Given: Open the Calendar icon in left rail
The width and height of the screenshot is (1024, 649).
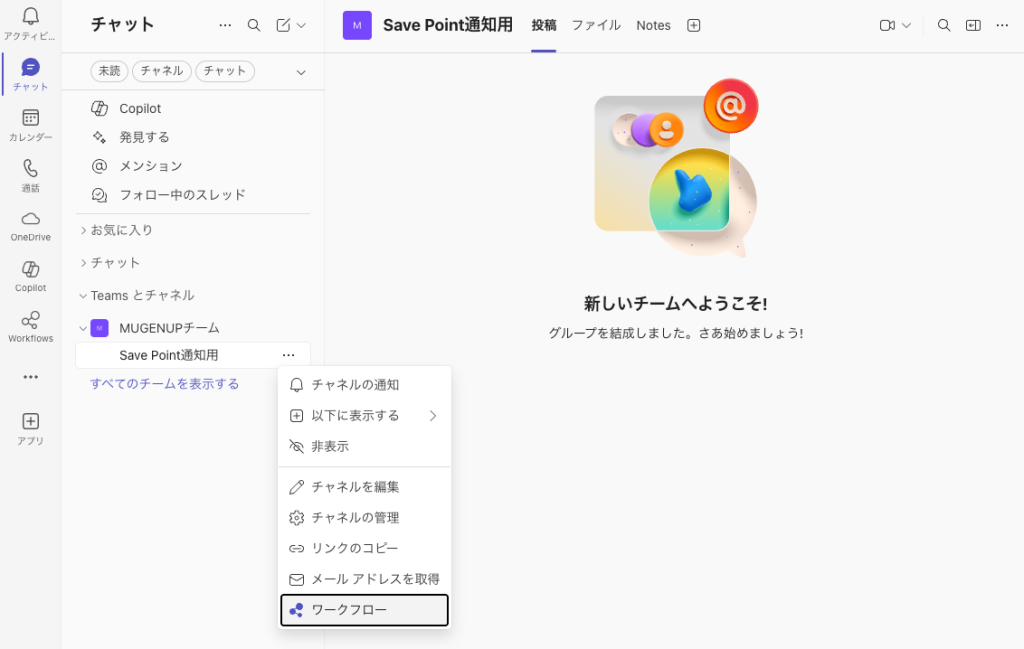Looking at the screenshot, I should click(30, 119).
